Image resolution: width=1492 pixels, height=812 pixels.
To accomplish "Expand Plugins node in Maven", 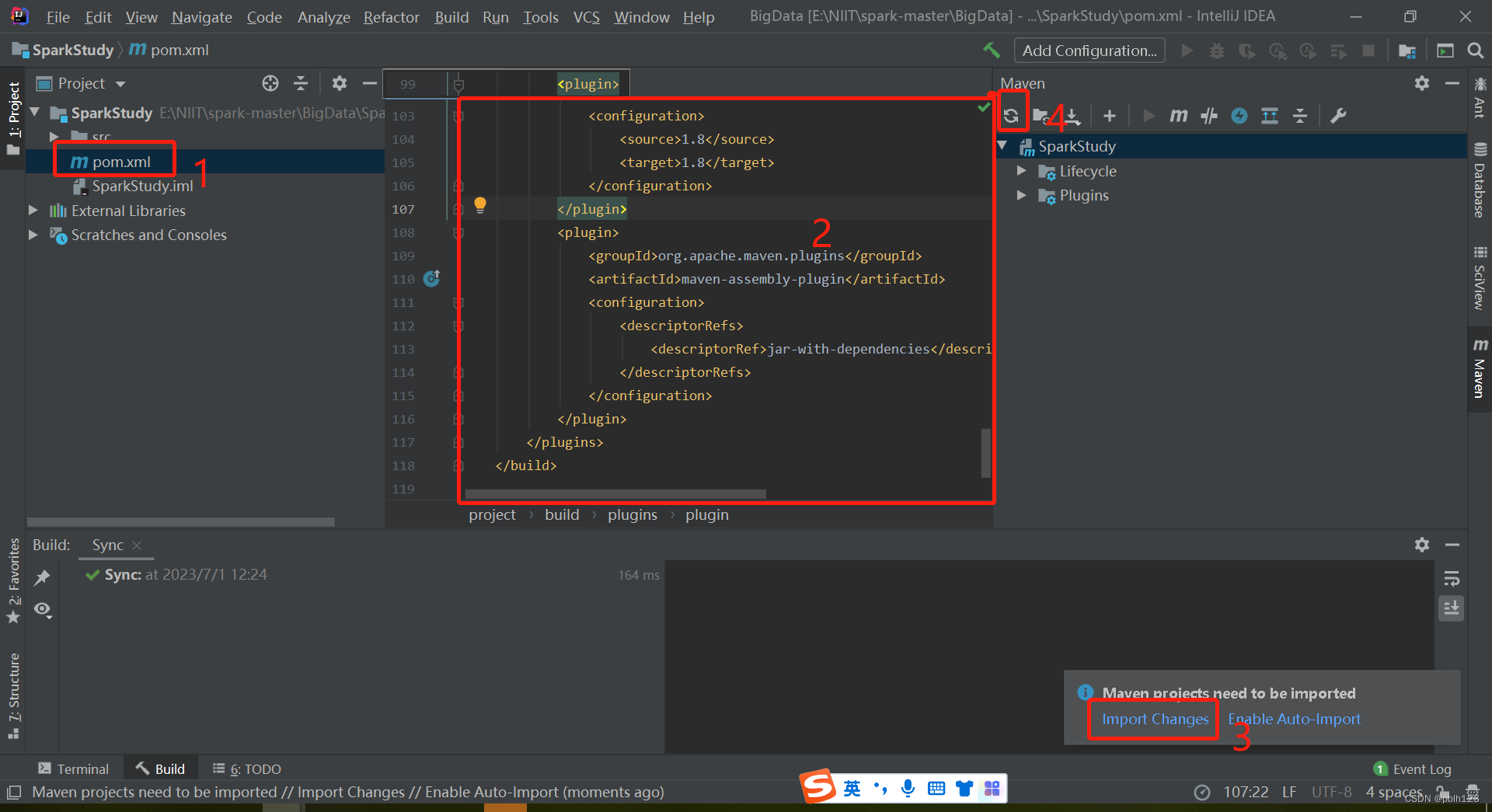I will click(1022, 195).
